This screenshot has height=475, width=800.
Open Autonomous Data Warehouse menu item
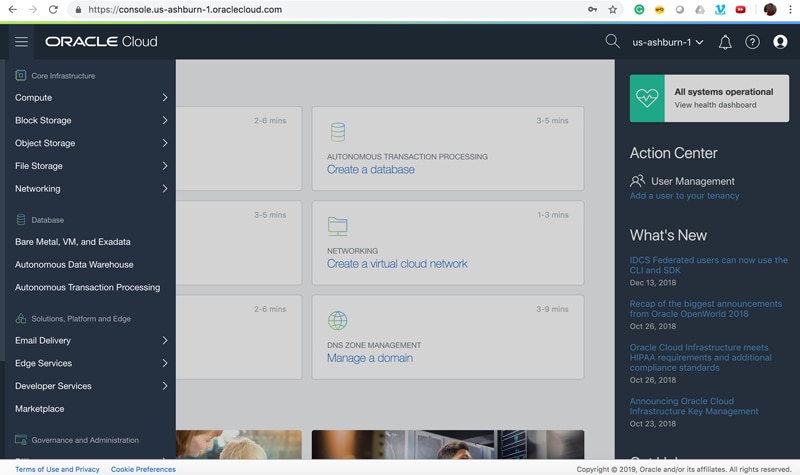click(74, 264)
